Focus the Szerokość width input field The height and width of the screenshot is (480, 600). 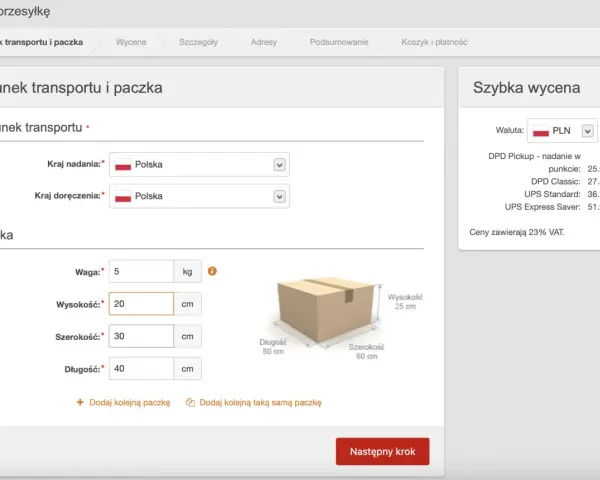(141, 336)
